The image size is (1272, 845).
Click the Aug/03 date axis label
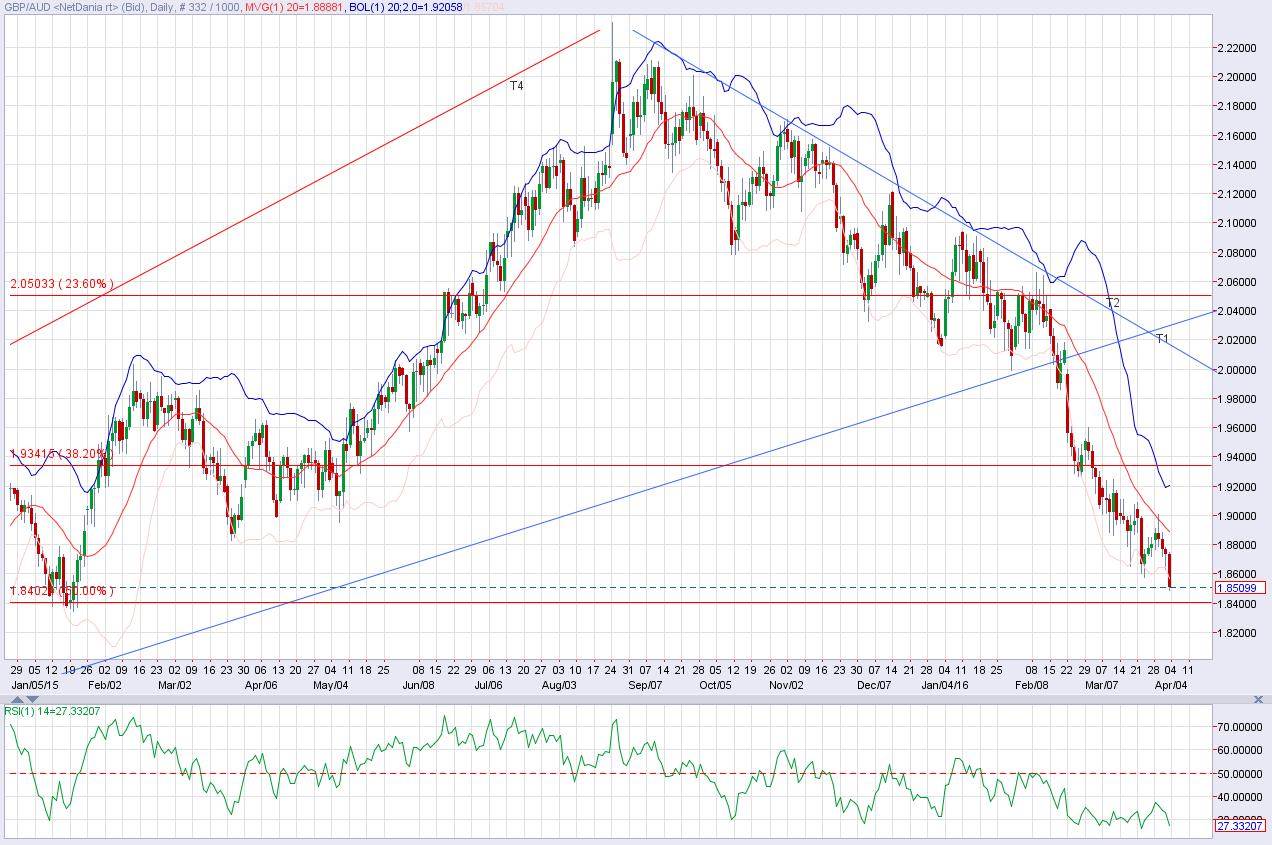560,685
